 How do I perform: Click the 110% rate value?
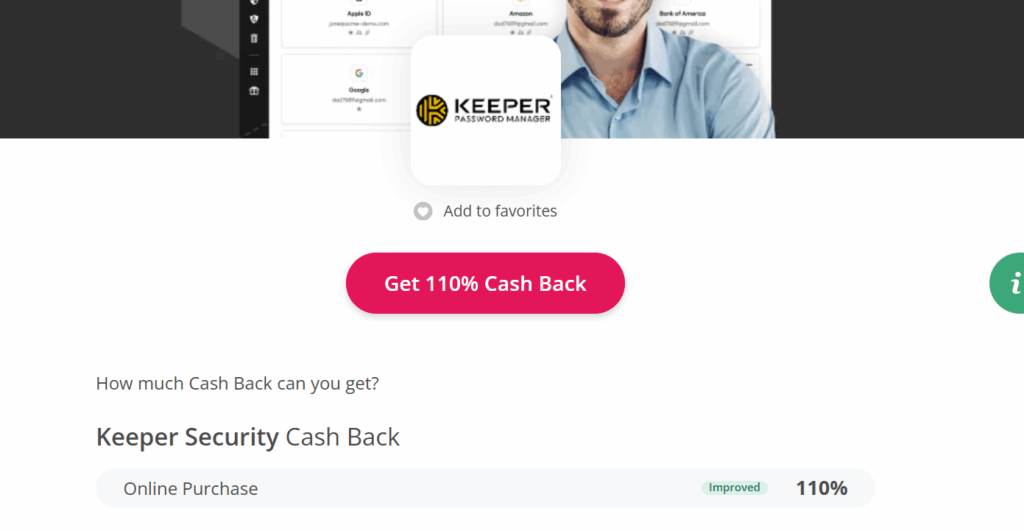(822, 488)
